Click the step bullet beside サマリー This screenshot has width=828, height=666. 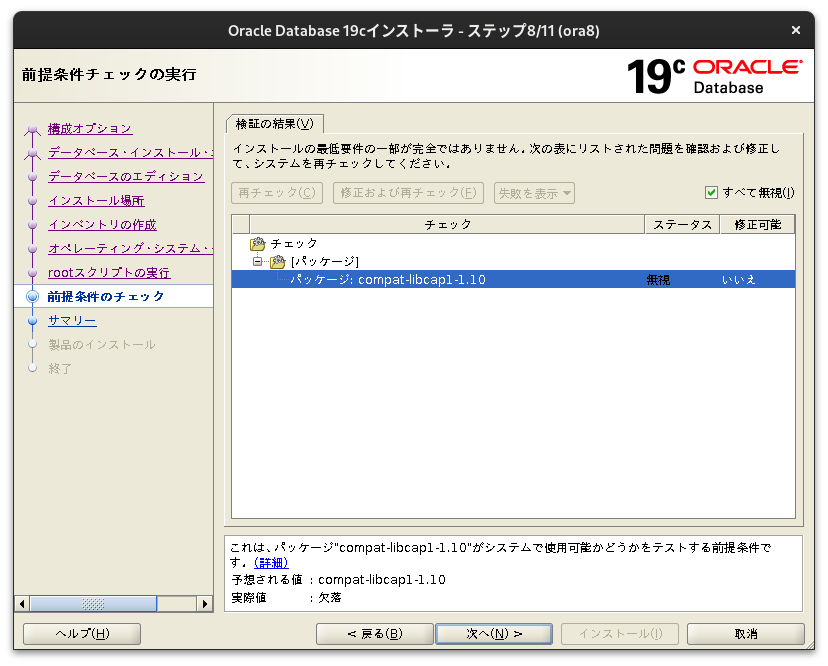point(32,320)
